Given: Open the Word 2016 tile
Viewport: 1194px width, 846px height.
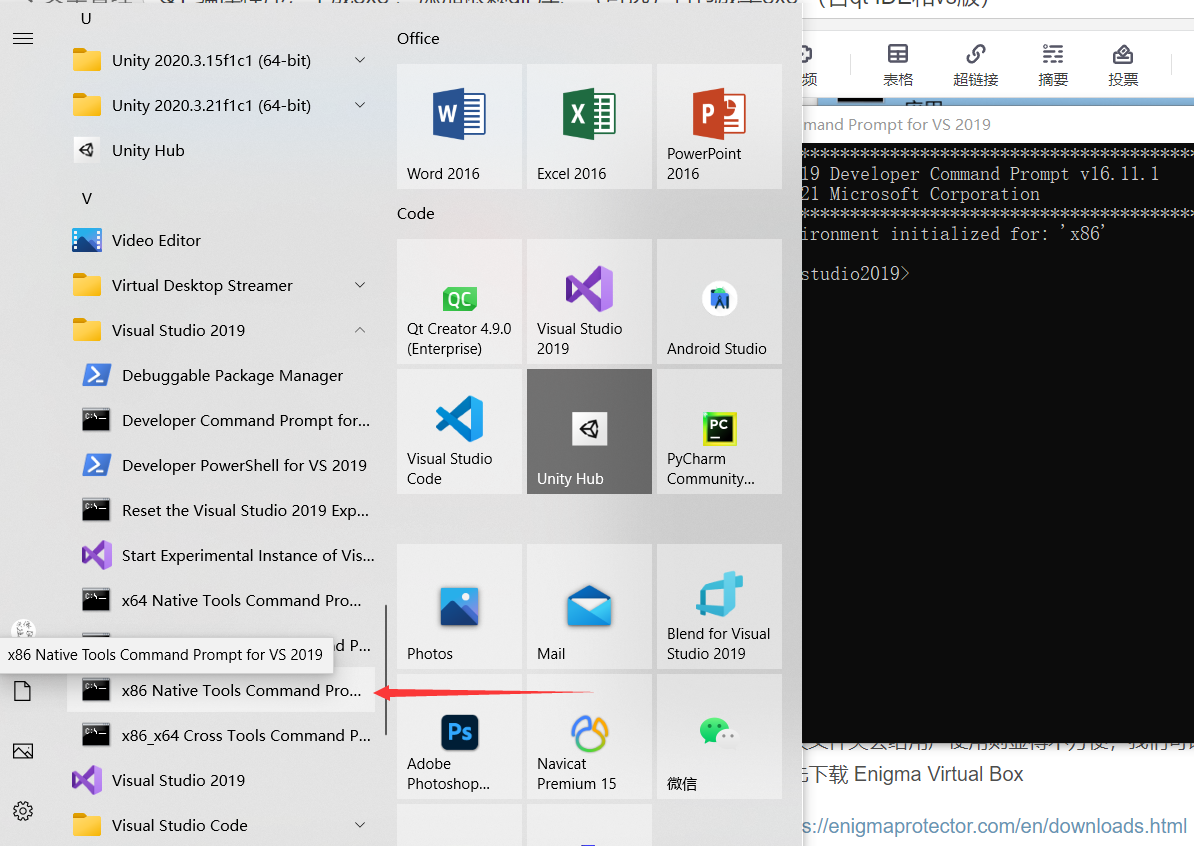Looking at the screenshot, I should (459, 126).
